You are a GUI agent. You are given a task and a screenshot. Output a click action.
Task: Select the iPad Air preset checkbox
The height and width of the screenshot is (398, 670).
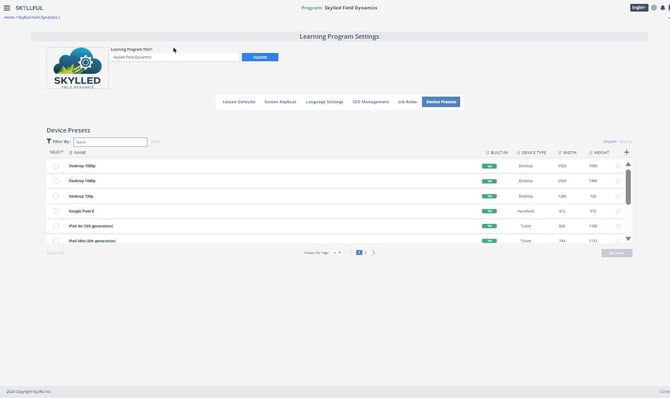(56, 226)
